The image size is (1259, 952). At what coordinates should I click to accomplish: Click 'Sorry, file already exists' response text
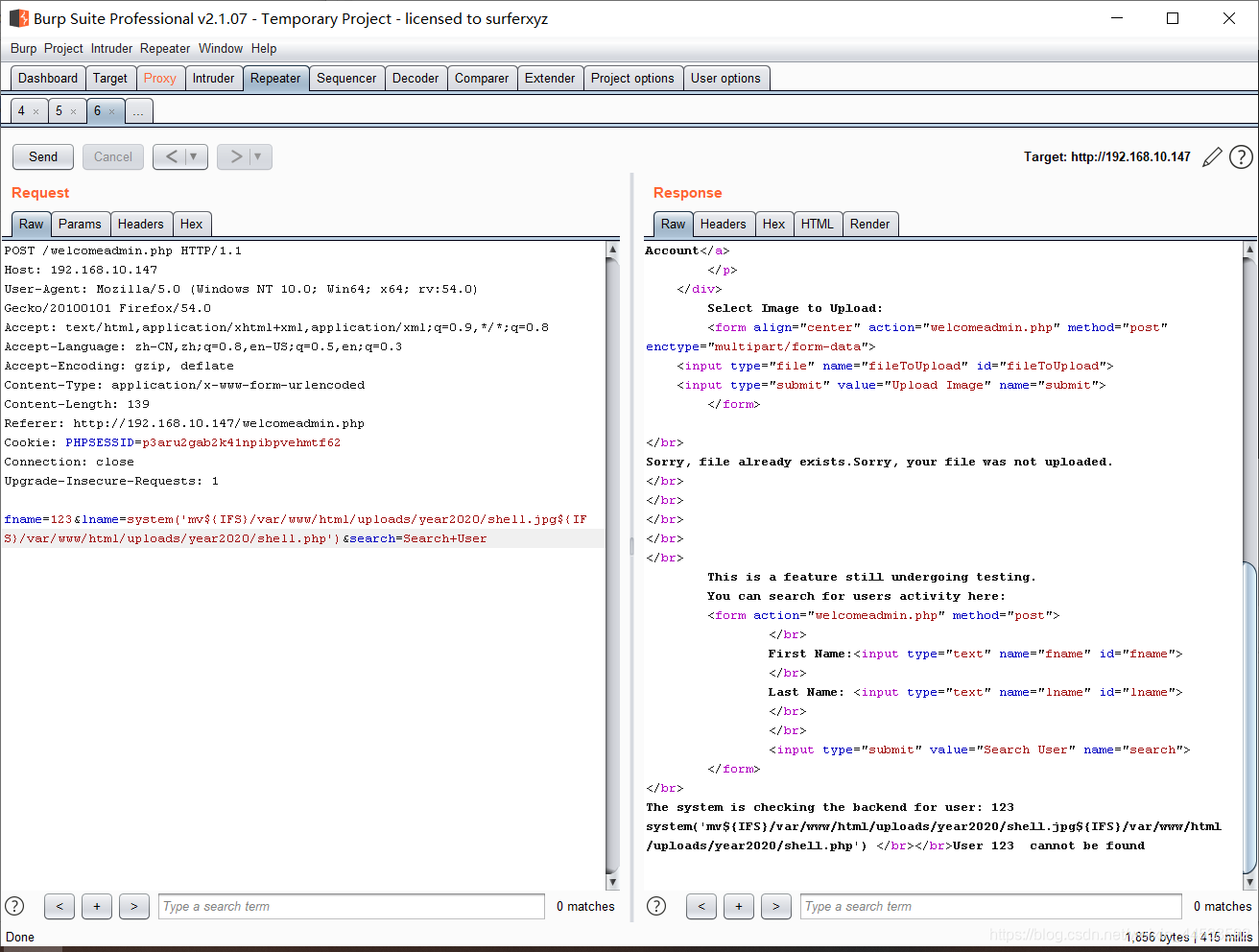tap(748, 462)
